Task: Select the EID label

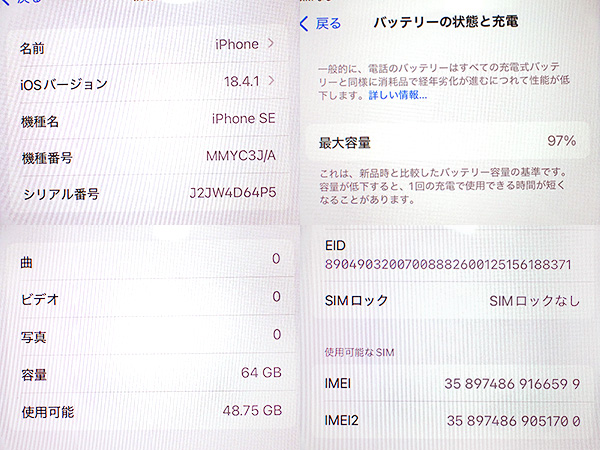Action: pos(335,245)
